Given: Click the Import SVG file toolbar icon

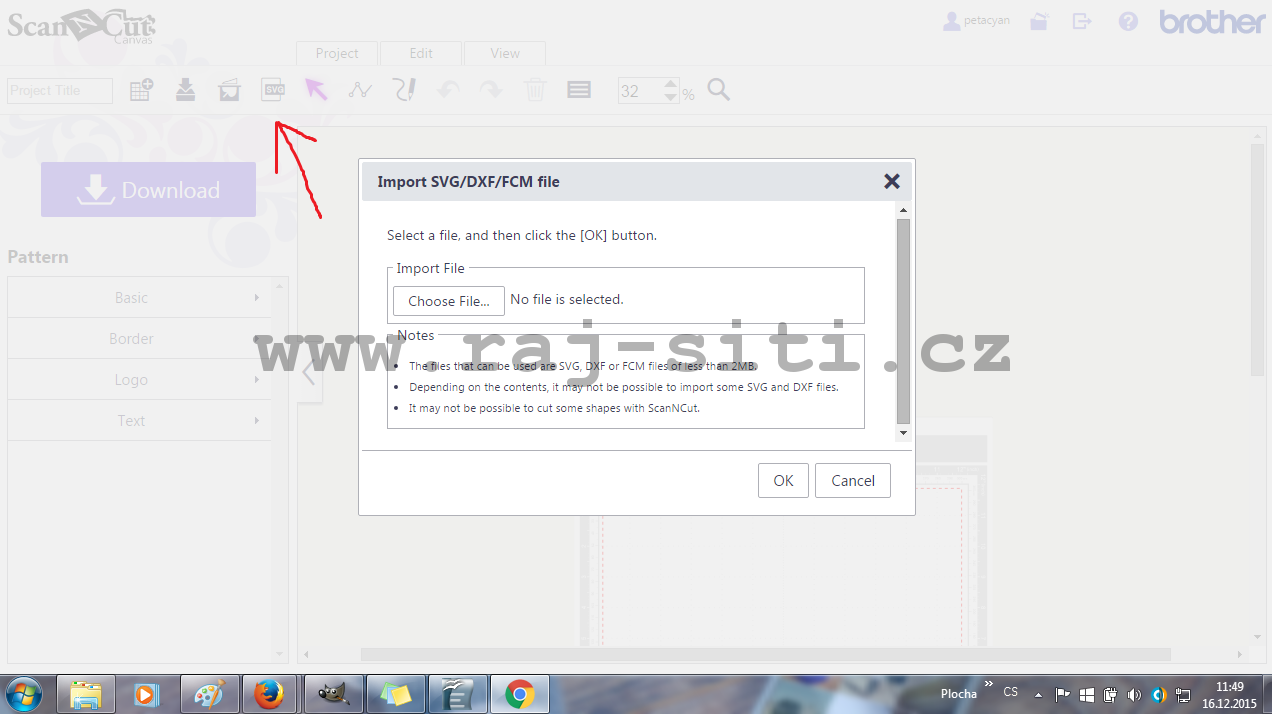Looking at the screenshot, I should (273, 90).
